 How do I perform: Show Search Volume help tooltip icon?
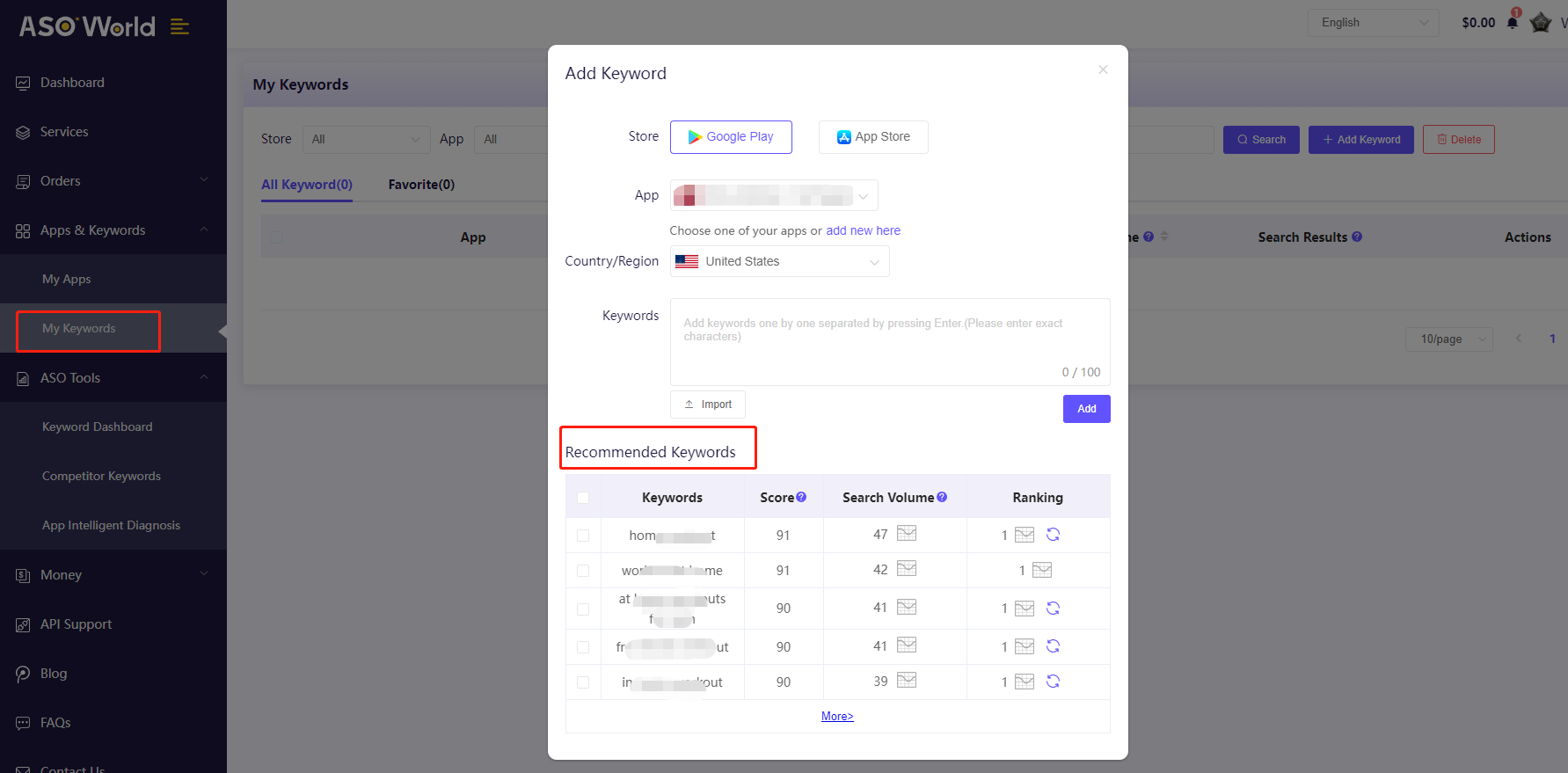click(x=942, y=497)
